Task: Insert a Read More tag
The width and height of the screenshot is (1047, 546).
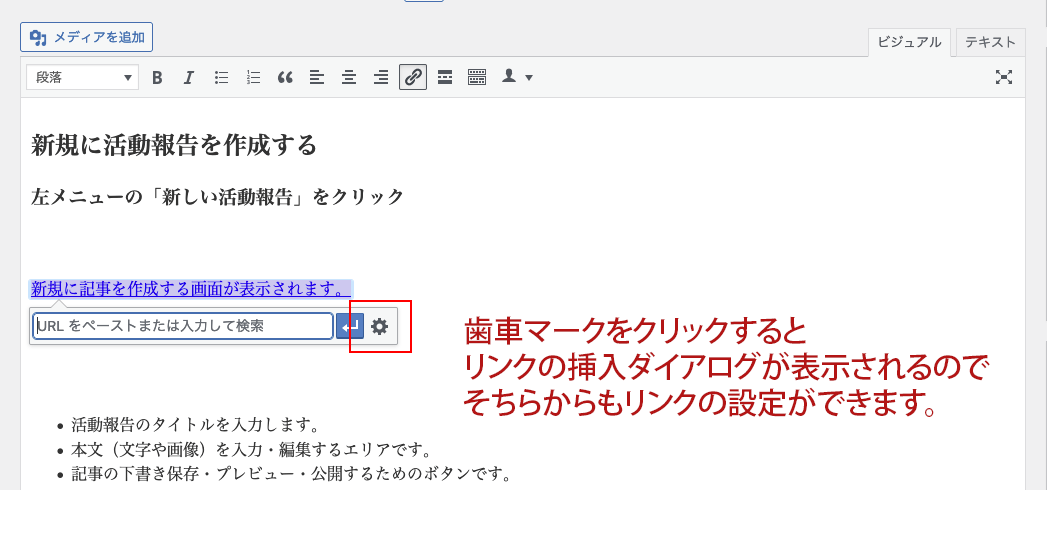Action: (x=445, y=77)
